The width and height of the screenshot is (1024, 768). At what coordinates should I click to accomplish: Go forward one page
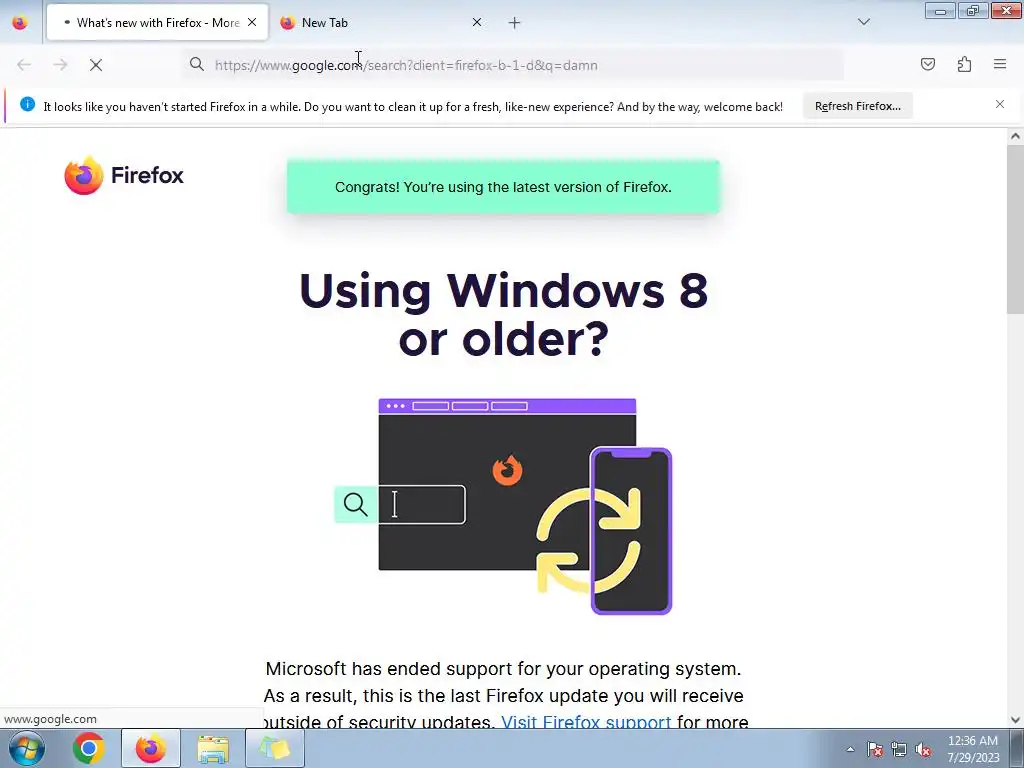point(60,65)
